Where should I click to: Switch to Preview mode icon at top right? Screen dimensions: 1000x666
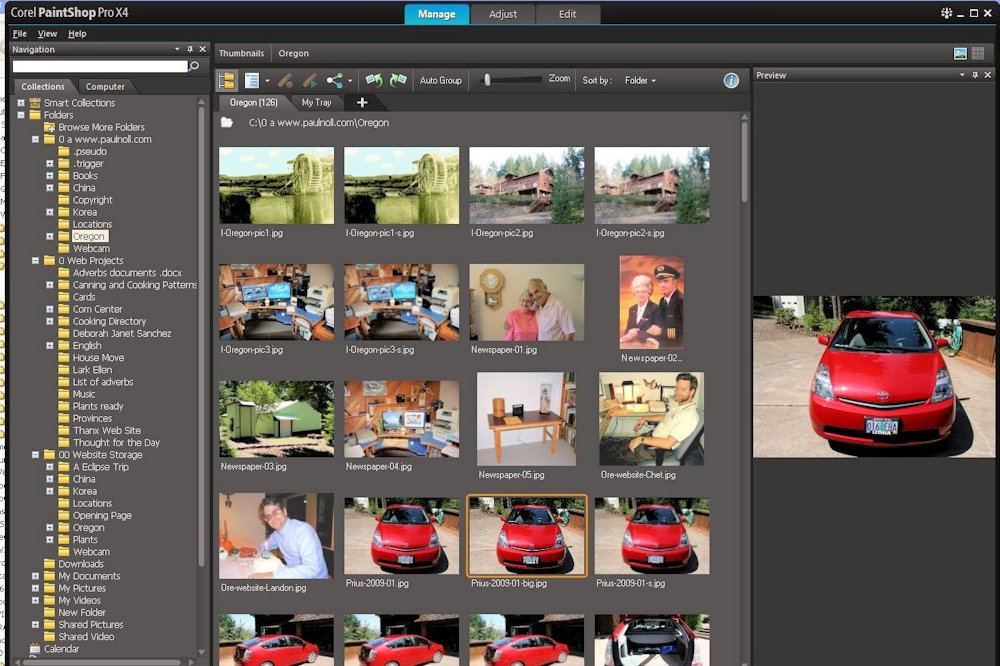960,54
